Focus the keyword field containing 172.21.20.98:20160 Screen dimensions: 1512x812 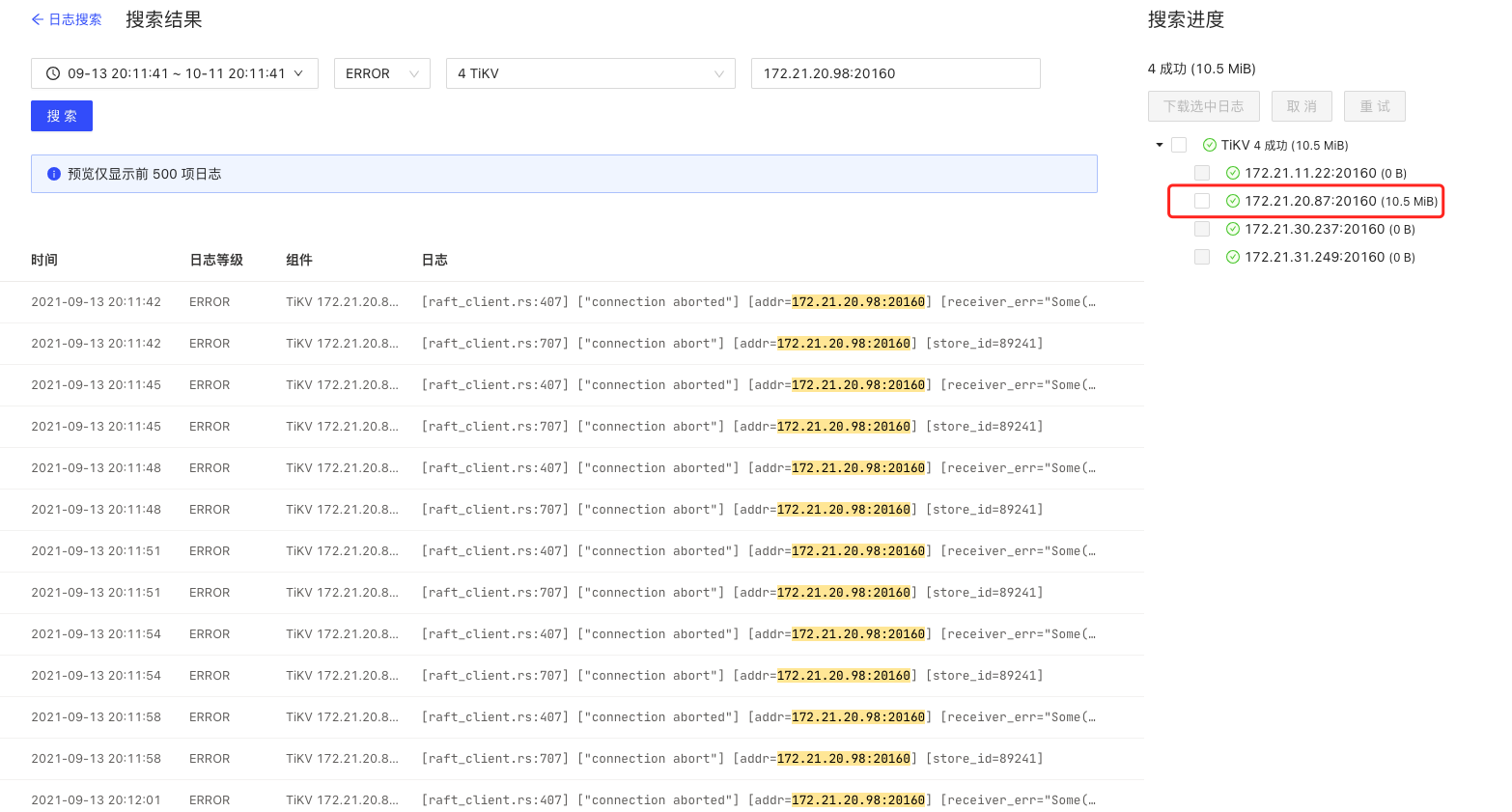[895, 73]
